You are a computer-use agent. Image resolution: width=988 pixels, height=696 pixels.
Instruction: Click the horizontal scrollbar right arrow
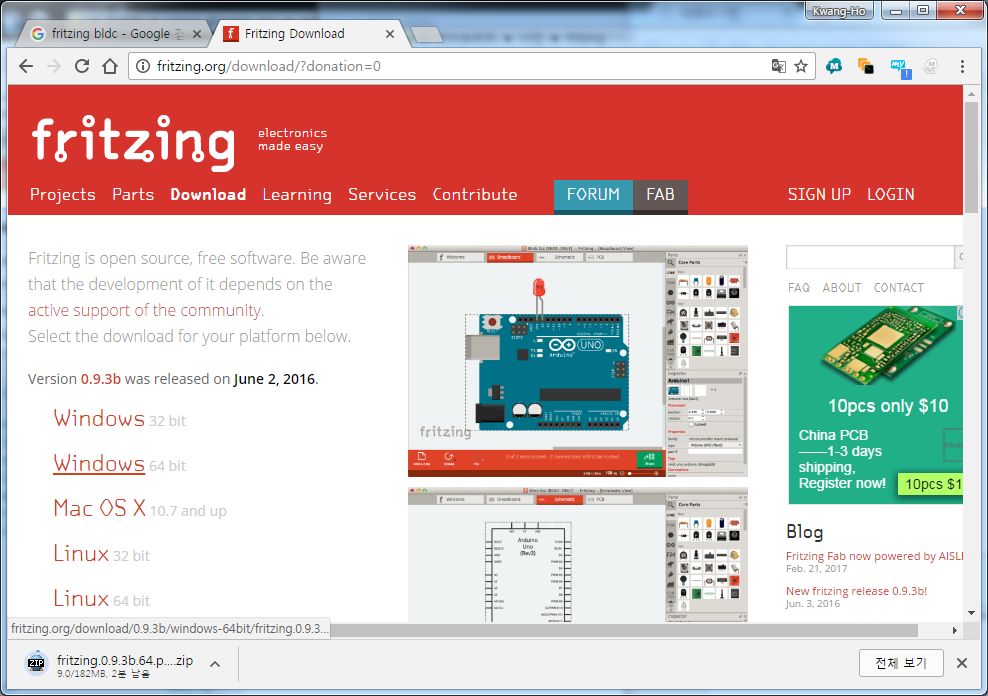955,630
